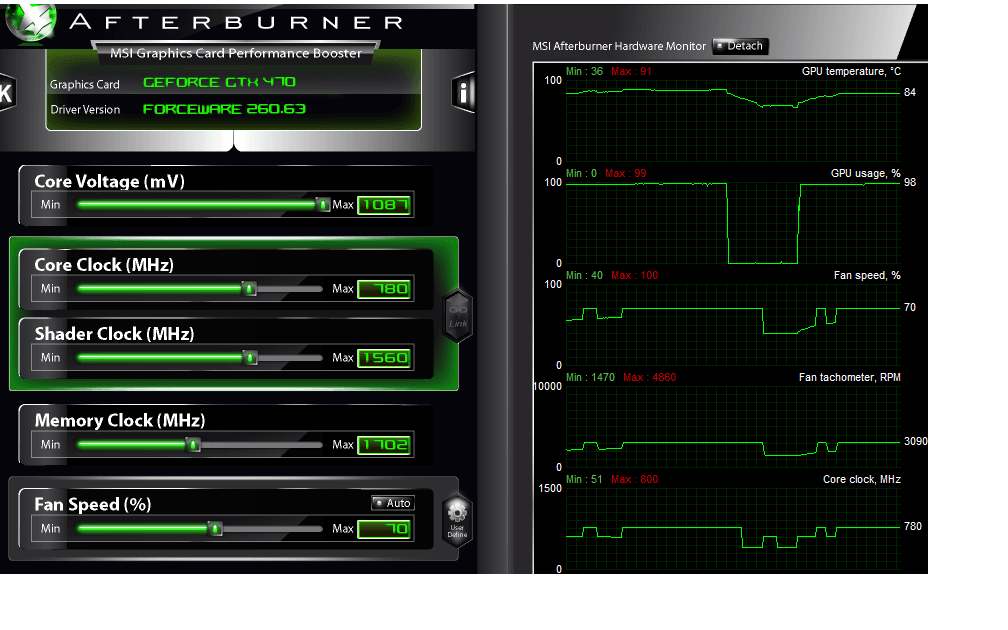Click the current GPU usage value 98
This screenshot has height=630, width=1008.
tap(910, 183)
